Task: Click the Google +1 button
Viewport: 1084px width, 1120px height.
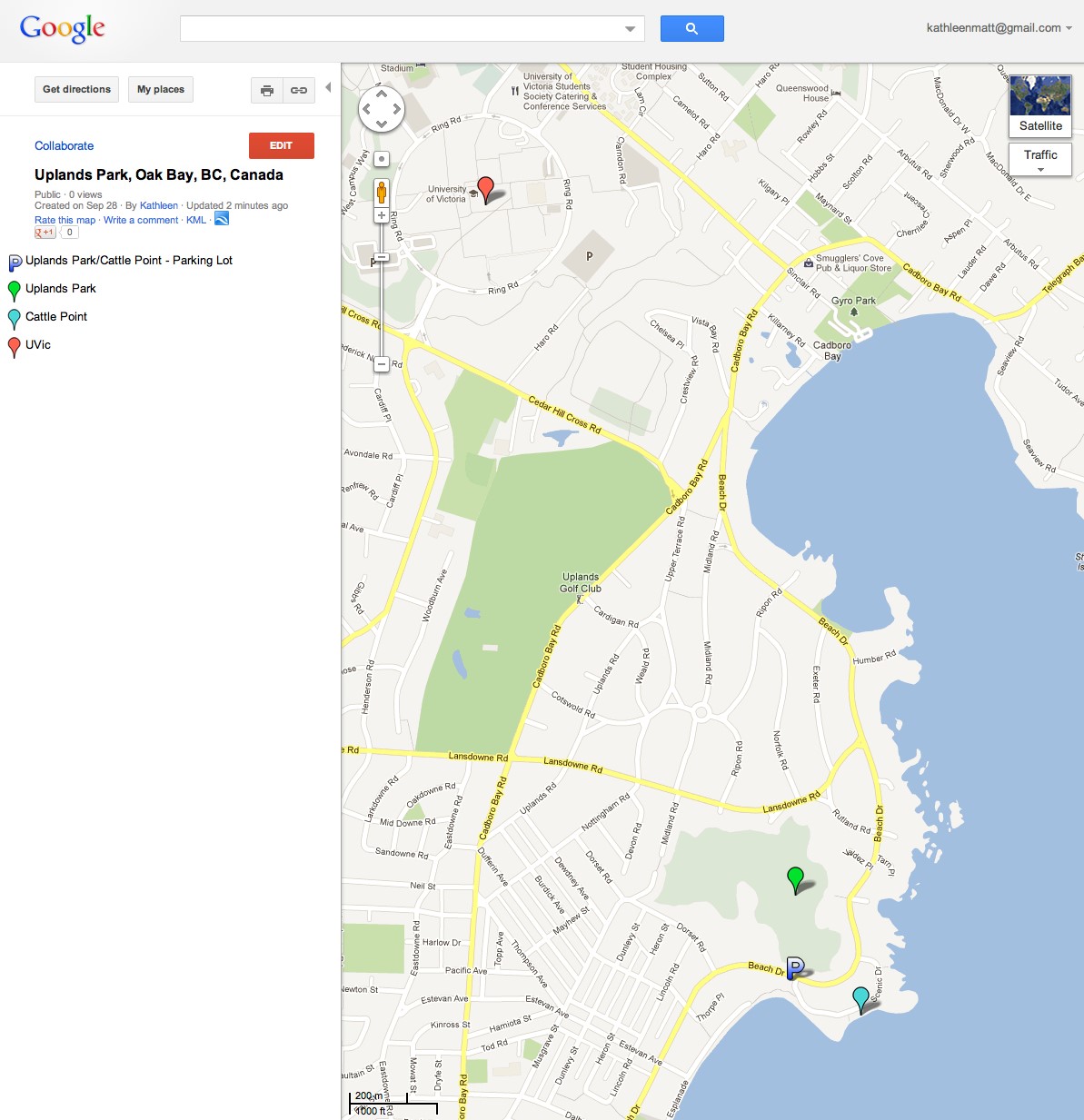Action: click(45, 233)
